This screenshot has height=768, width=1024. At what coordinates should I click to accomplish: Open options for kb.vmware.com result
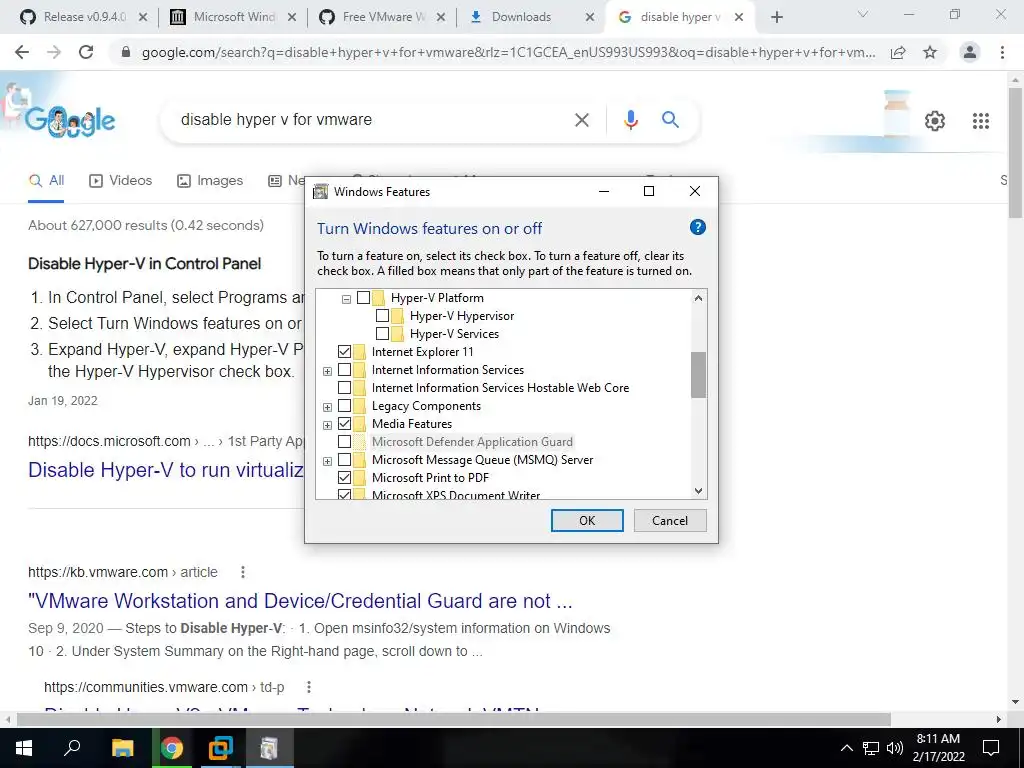click(x=243, y=572)
